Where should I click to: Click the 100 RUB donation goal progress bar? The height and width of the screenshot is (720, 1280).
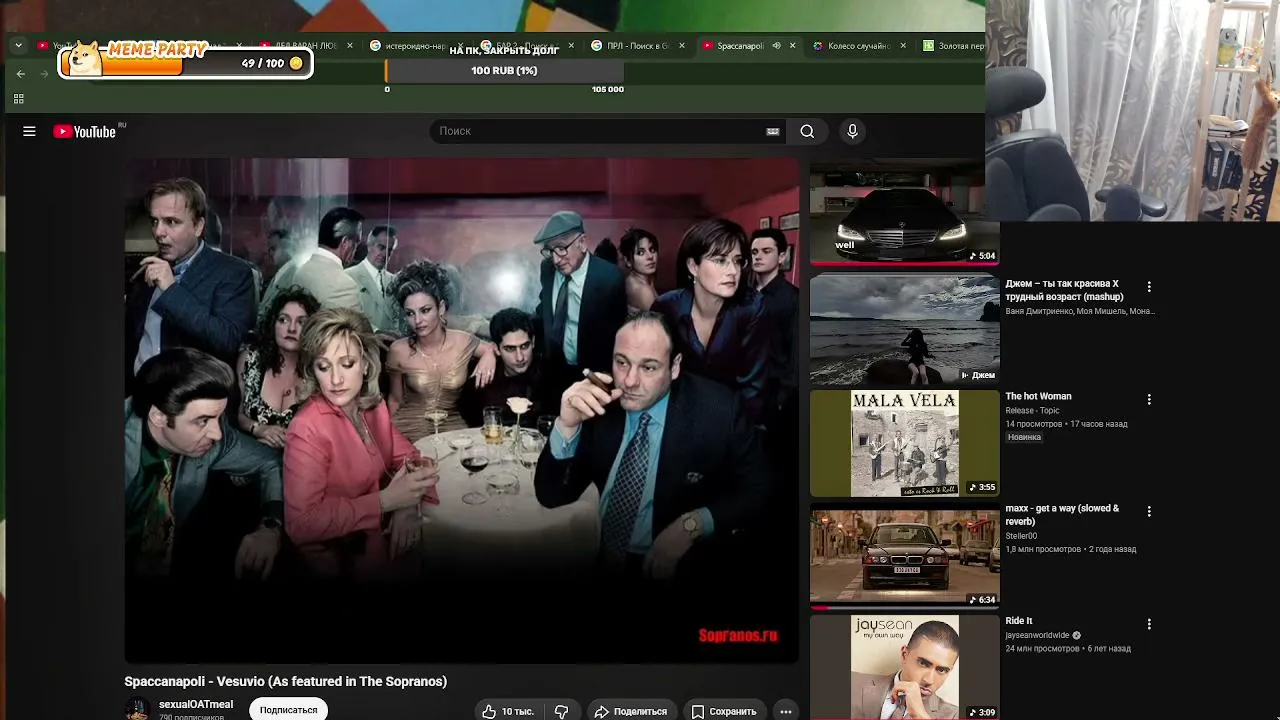tap(504, 71)
